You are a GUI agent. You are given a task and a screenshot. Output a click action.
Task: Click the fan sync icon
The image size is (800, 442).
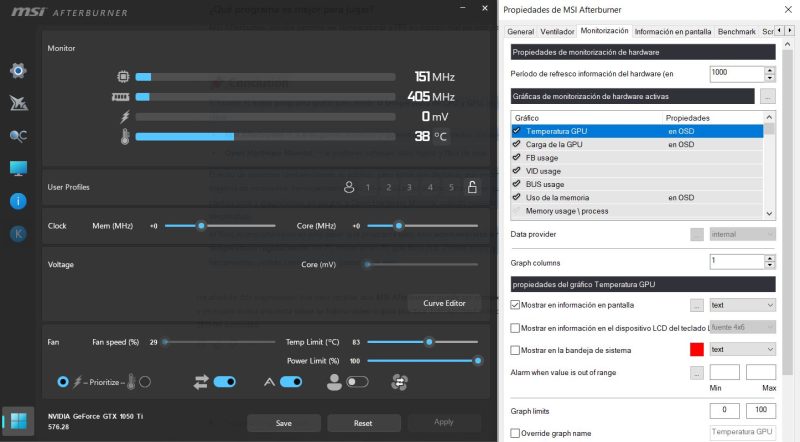(x=401, y=381)
